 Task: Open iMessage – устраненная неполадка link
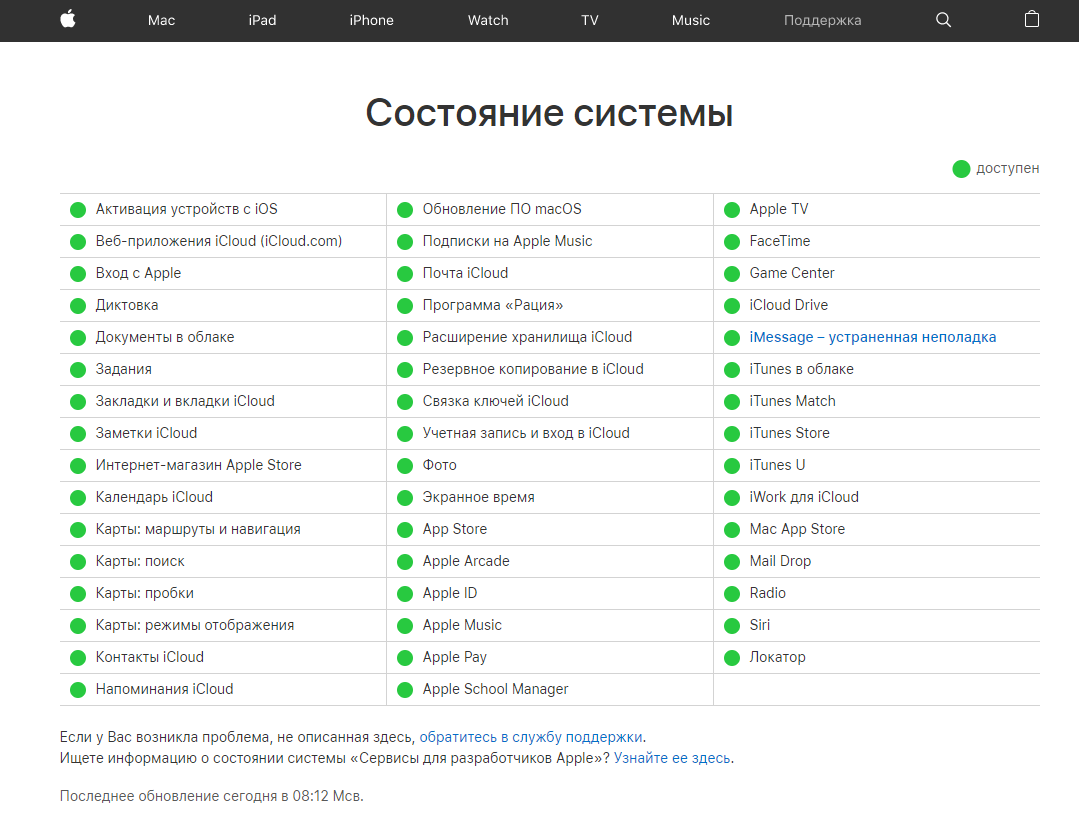(x=873, y=337)
